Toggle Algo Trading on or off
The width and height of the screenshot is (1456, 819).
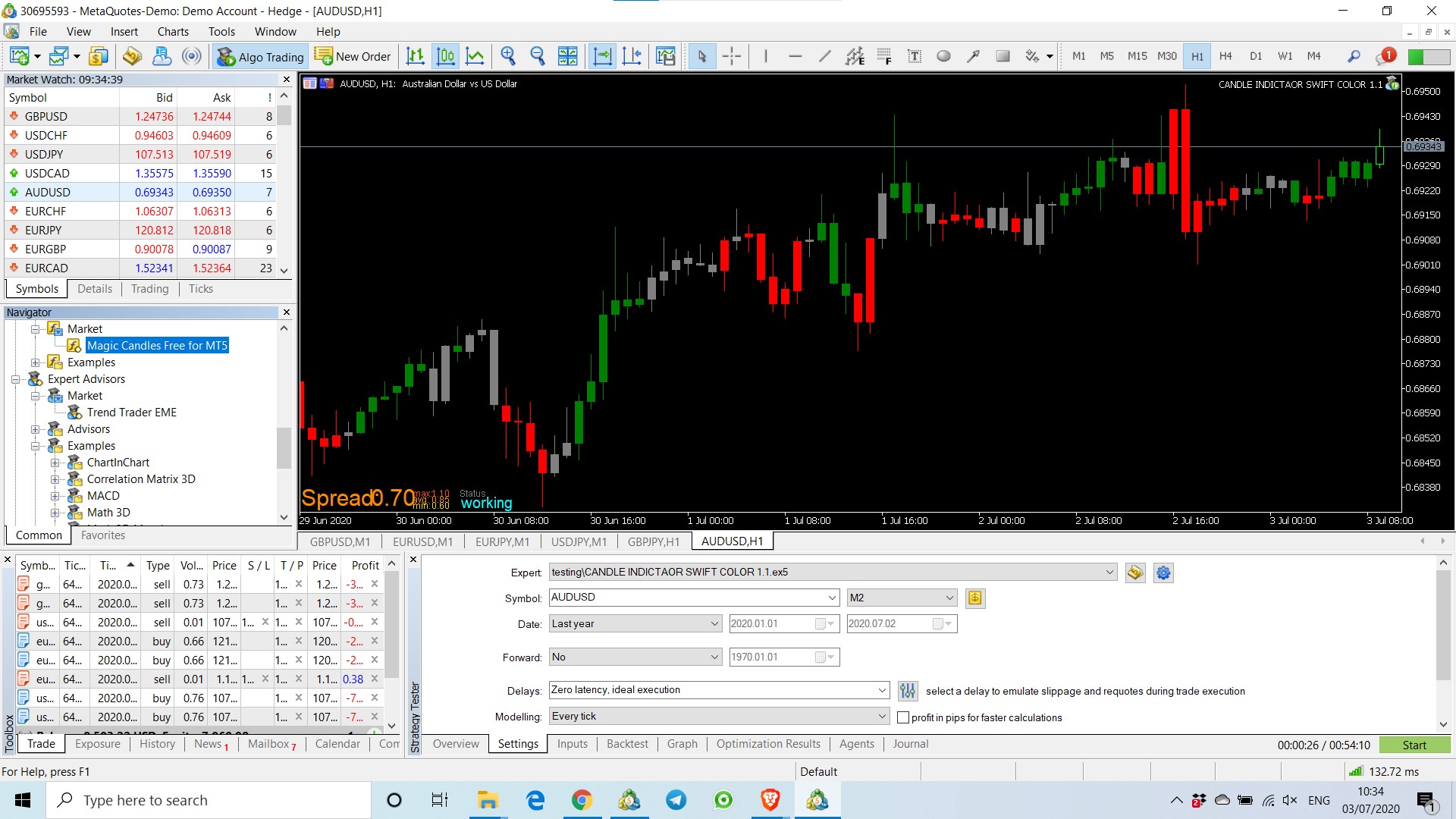(260, 57)
